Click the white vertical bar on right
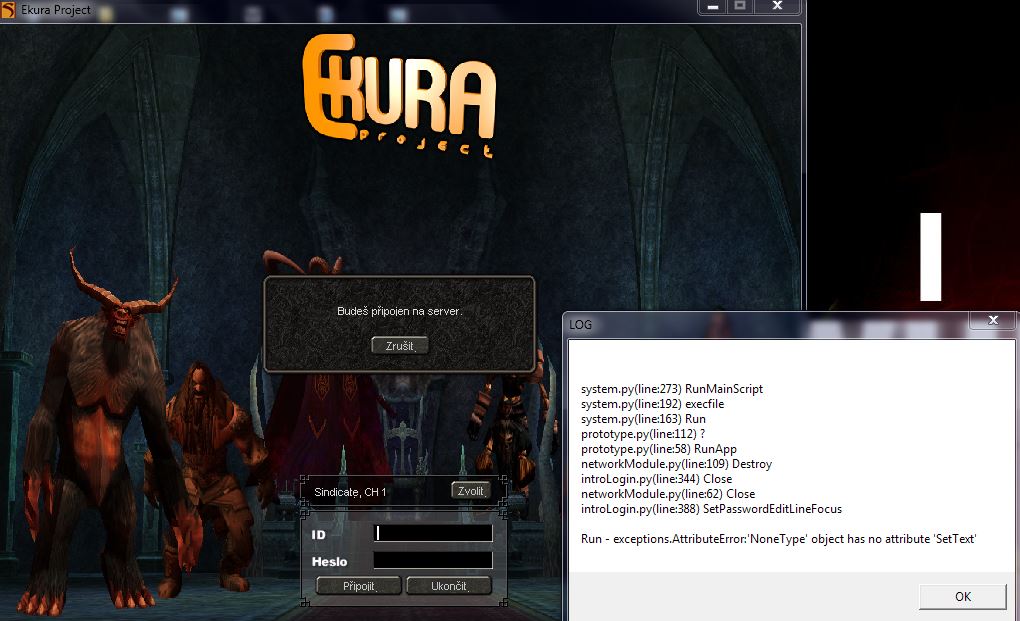 (931, 256)
